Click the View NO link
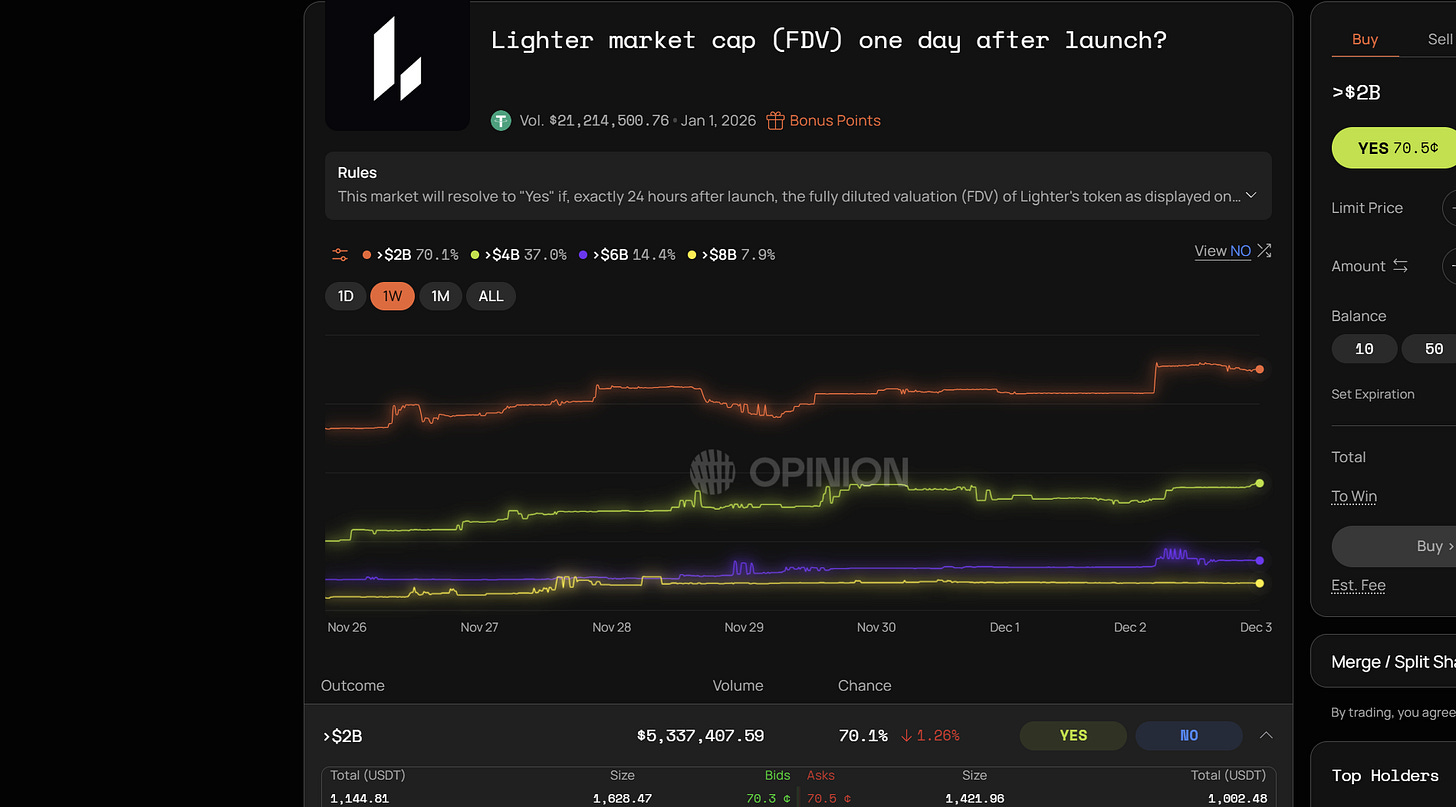Viewport: 1456px width, 807px height. [x=1222, y=251]
